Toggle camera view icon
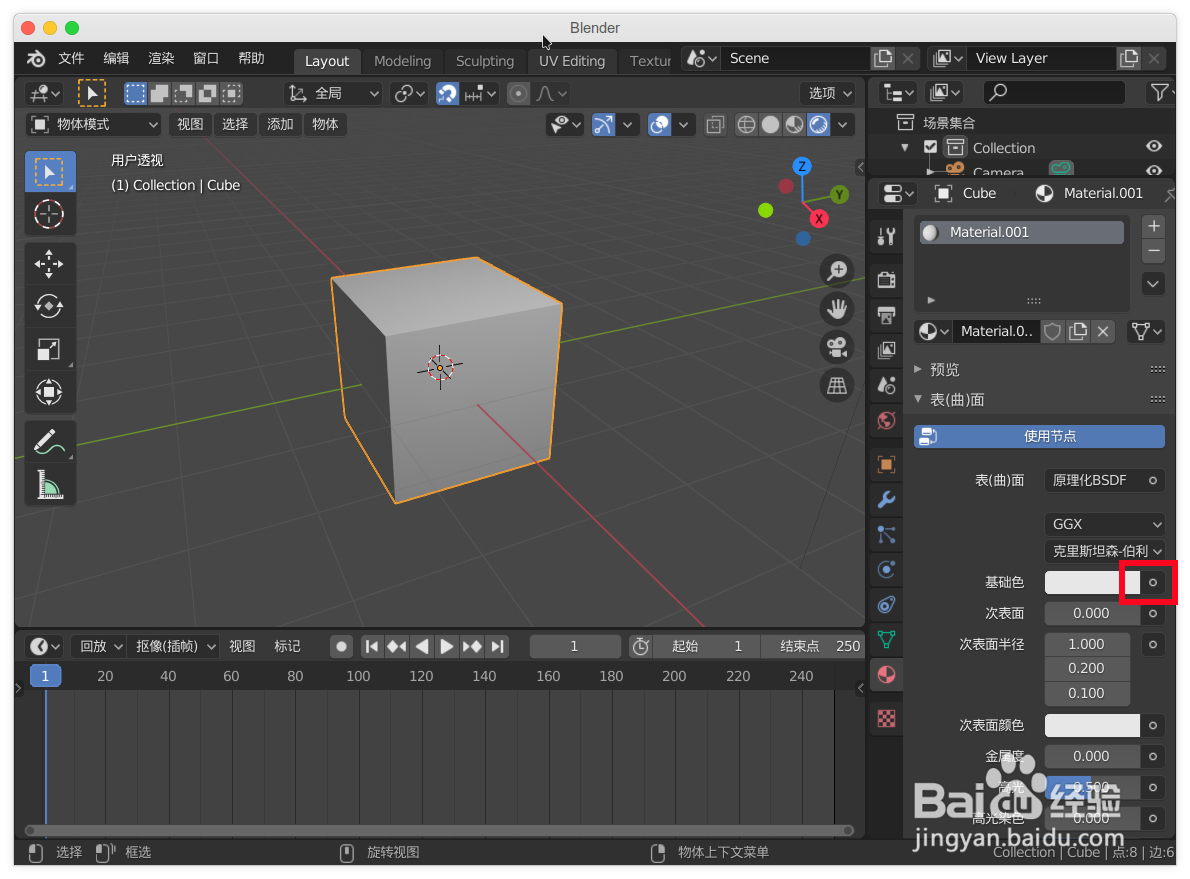The image size is (1190, 879). pos(837,348)
